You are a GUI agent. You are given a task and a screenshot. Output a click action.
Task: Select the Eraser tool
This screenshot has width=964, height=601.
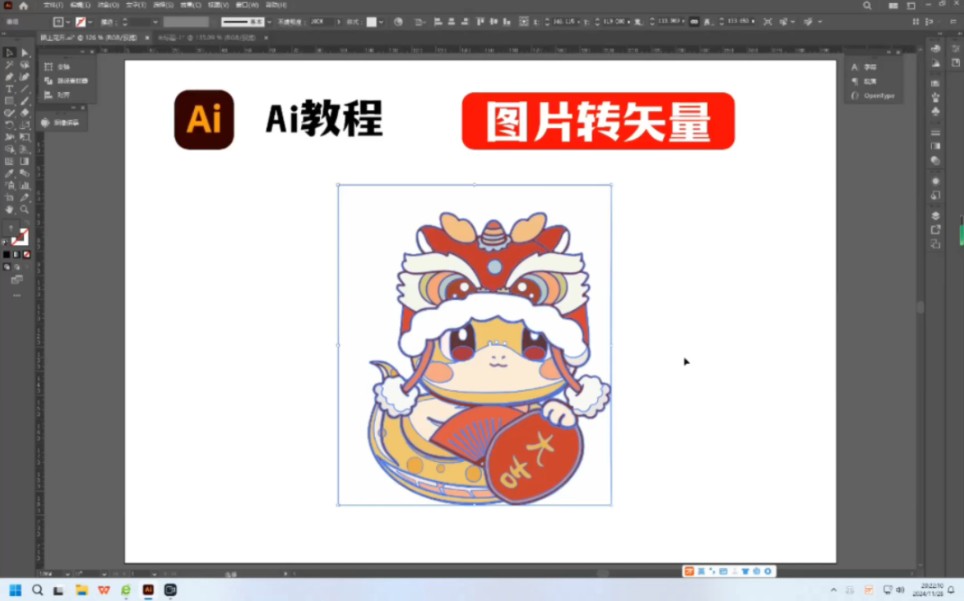25,113
